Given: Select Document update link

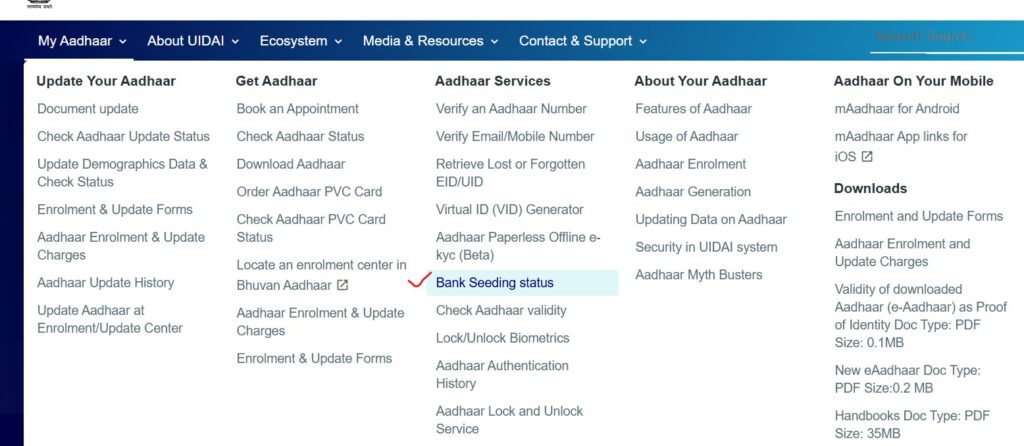Looking at the screenshot, I should point(88,109).
